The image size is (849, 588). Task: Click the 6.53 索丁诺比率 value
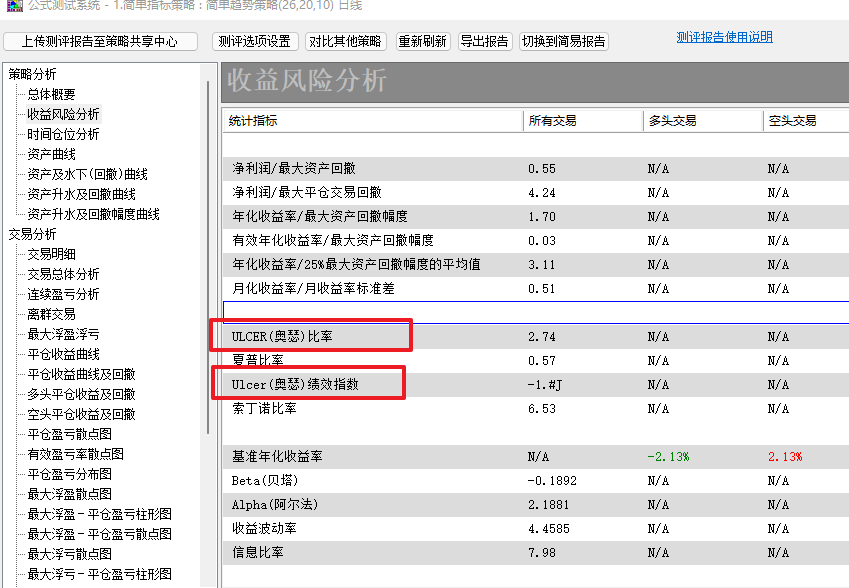[542, 409]
